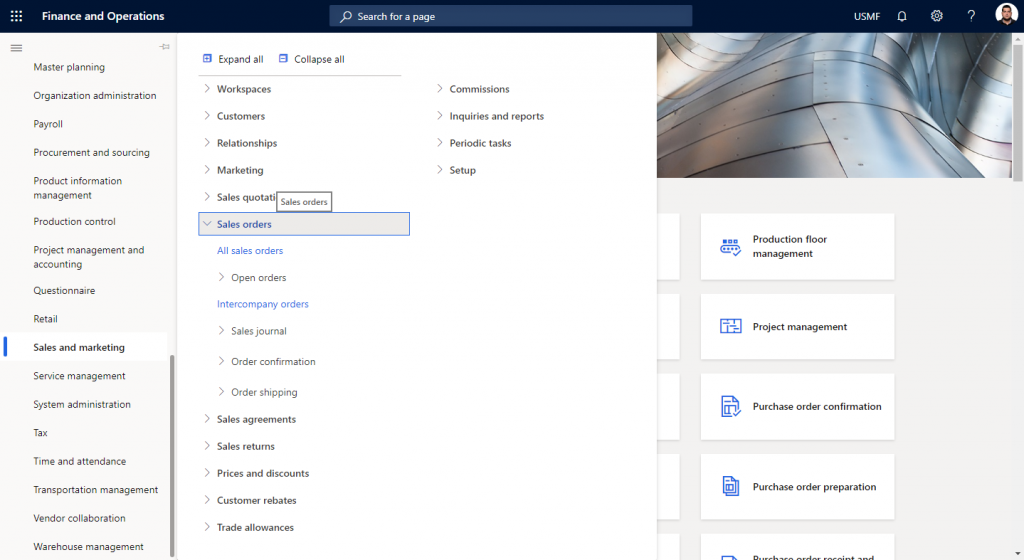Open Project management and accounting module
The width and height of the screenshot is (1024, 560).
89,257
